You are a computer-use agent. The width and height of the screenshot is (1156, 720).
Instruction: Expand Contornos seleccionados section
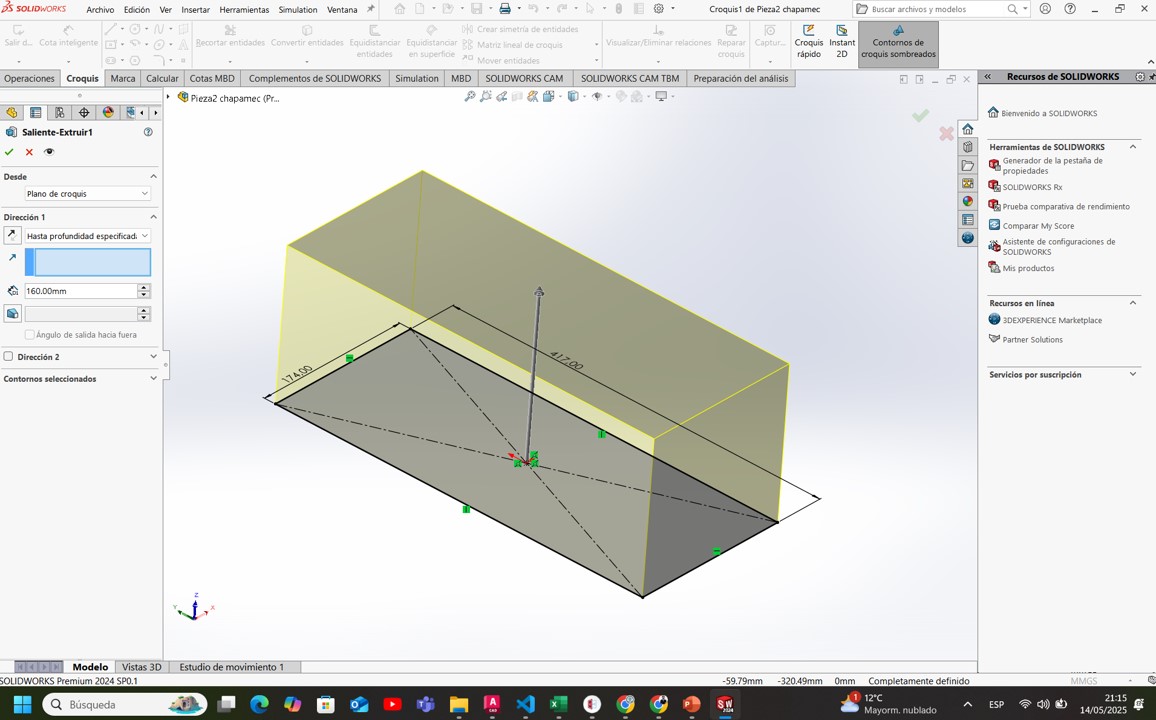[x=153, y=379]
